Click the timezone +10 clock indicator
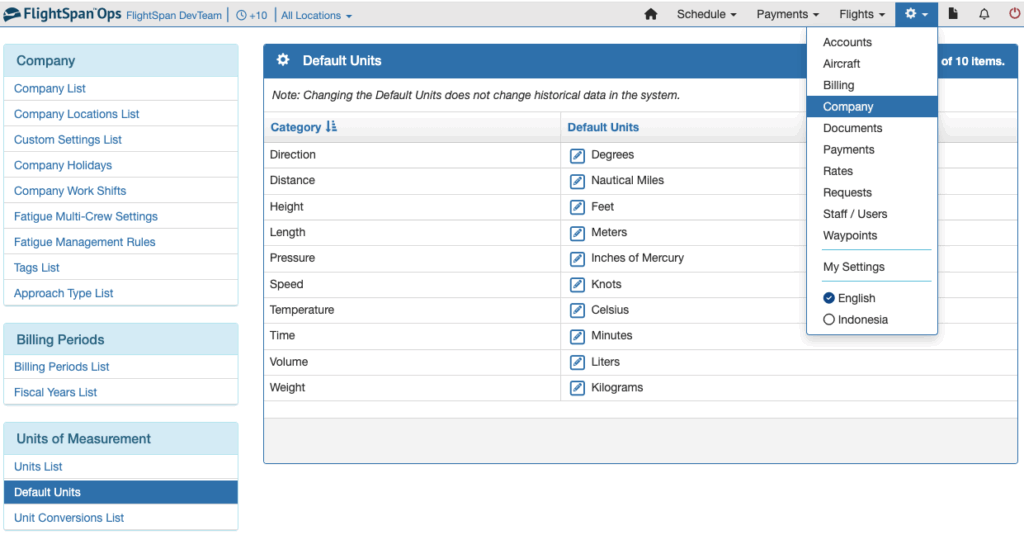The image size is (1024, 535). point(251,15)
